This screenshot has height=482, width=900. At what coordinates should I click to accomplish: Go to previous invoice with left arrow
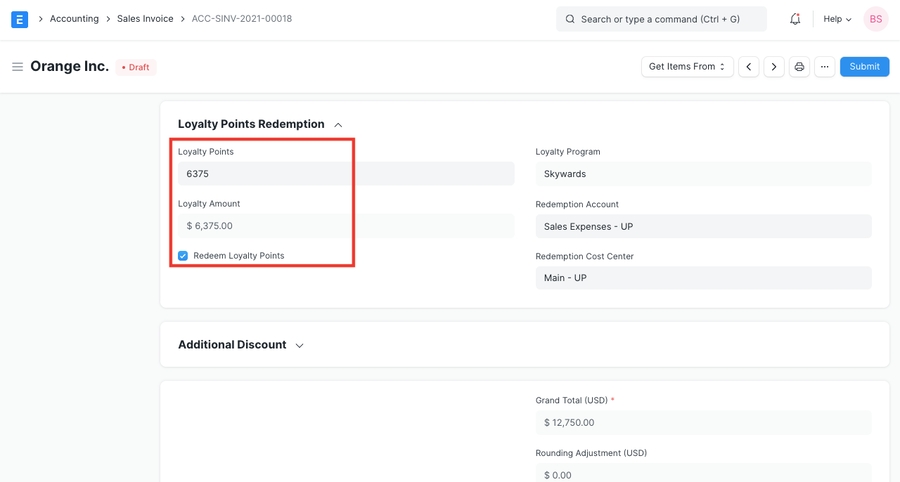(x=749, y=67)
